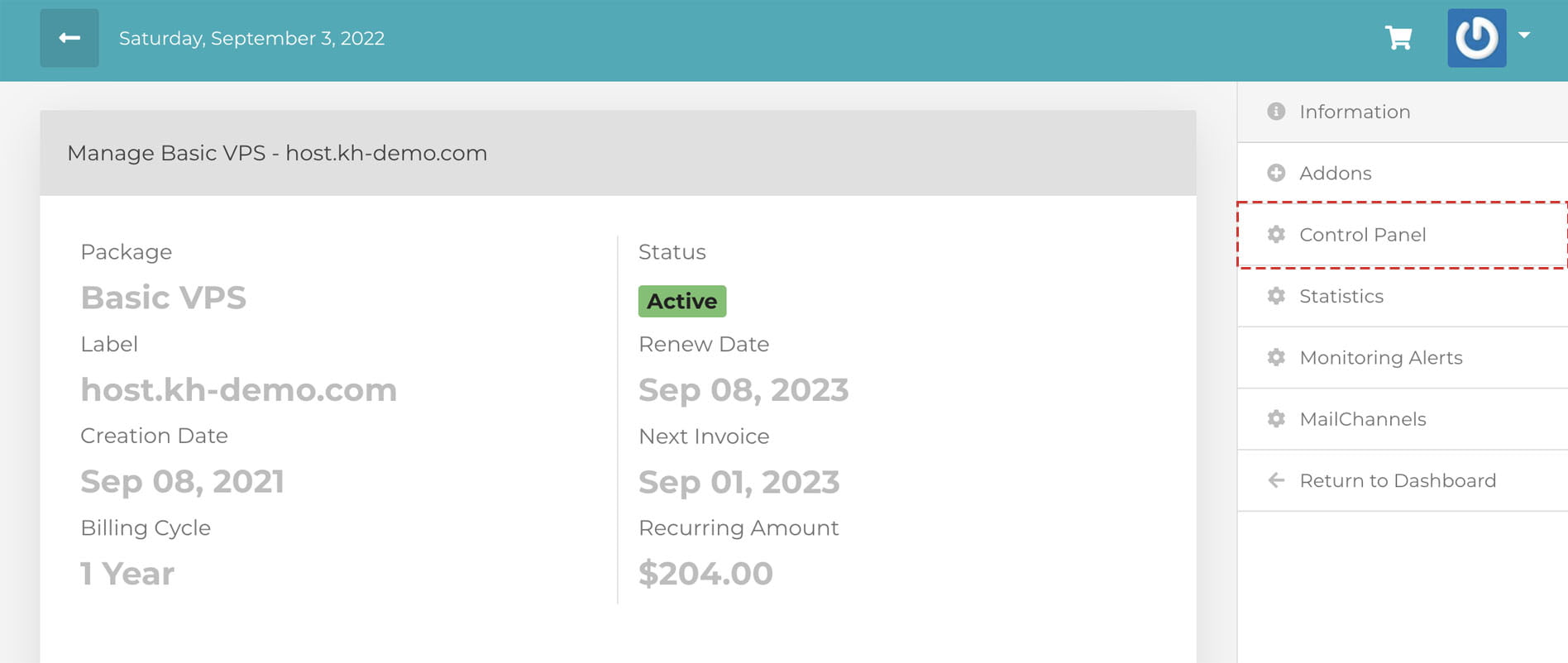
Task: Open the Information menu item
Action: coord(1355,112)
